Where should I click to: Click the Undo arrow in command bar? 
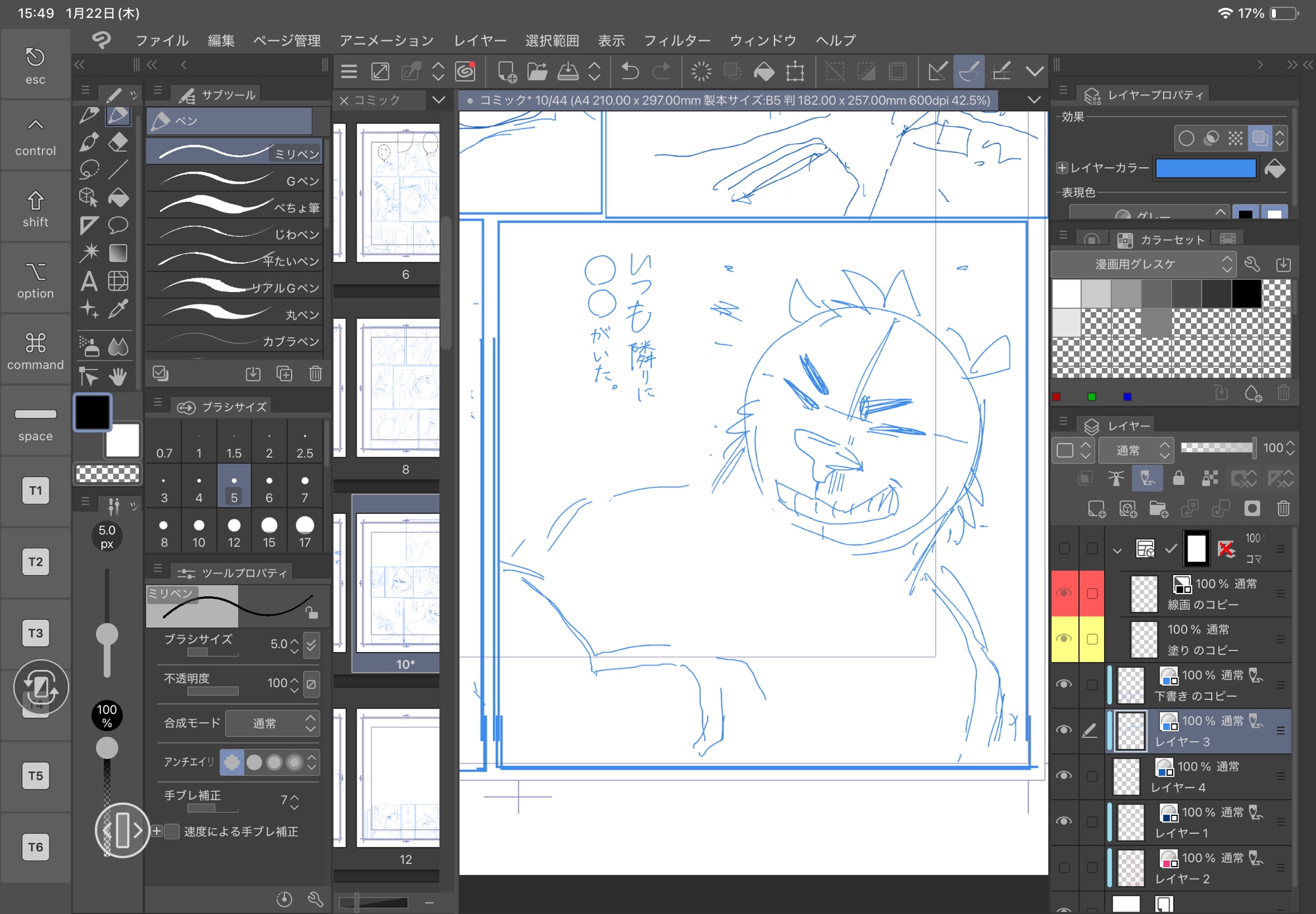630,71
